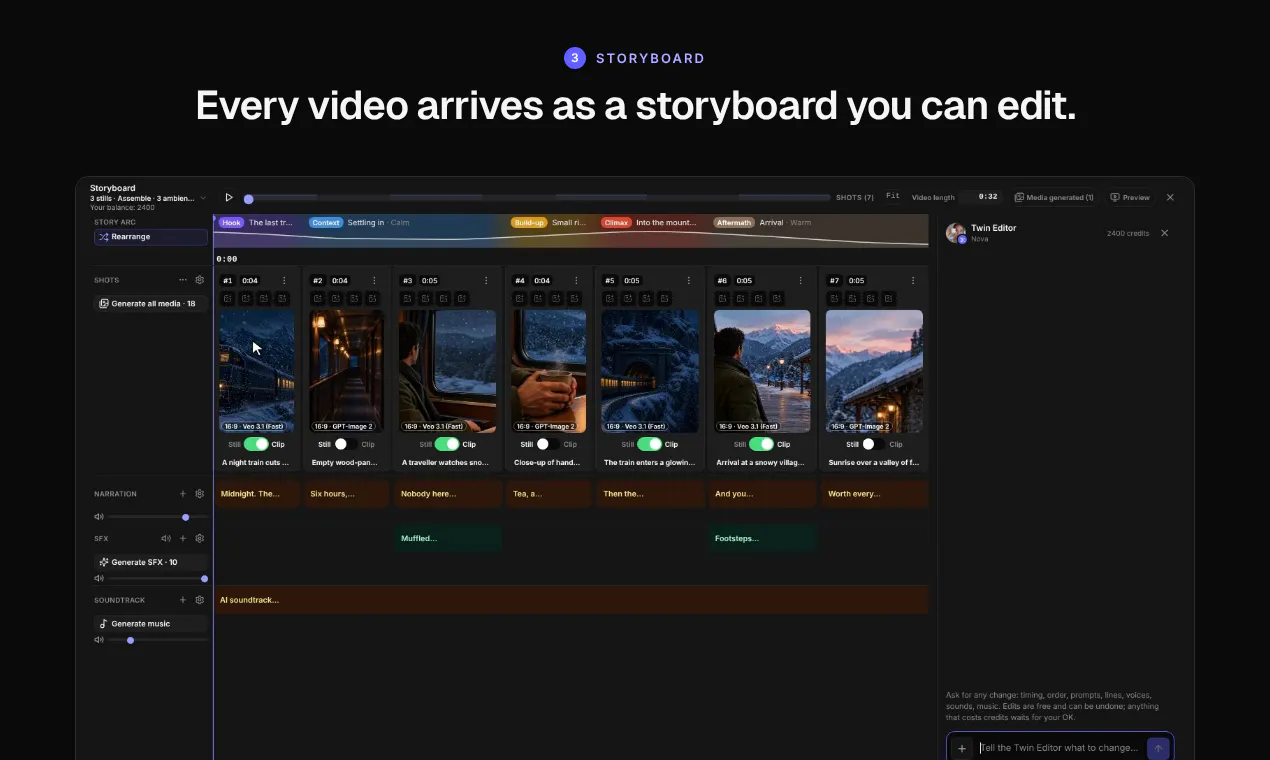Select the 'Muffled...' SFX clip
1270x760 pixels.
448,538
